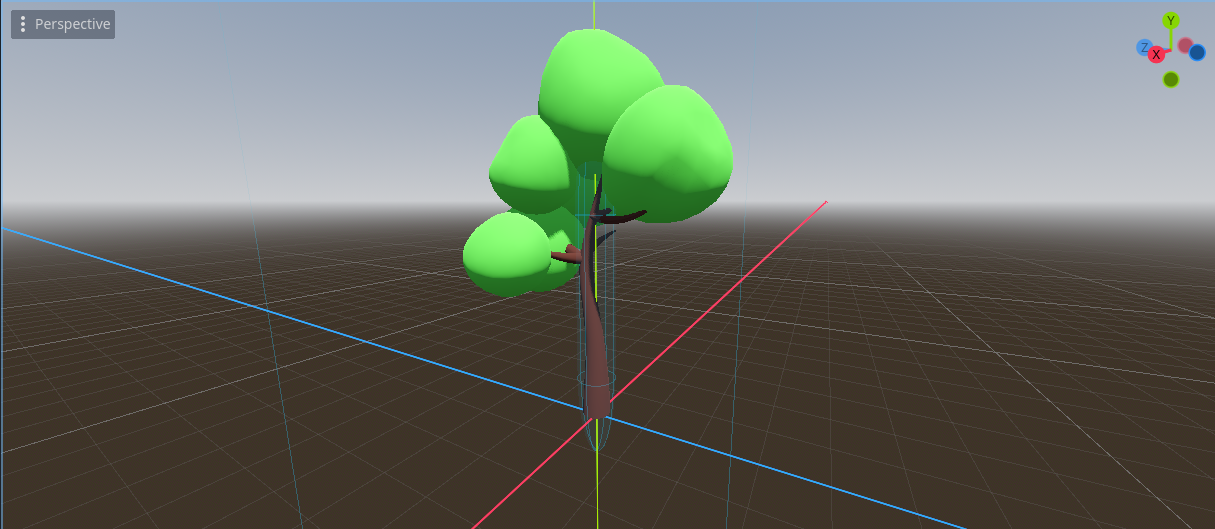Select the lowest left foliage clump
1215x529 pixels.
coord(503,255)
